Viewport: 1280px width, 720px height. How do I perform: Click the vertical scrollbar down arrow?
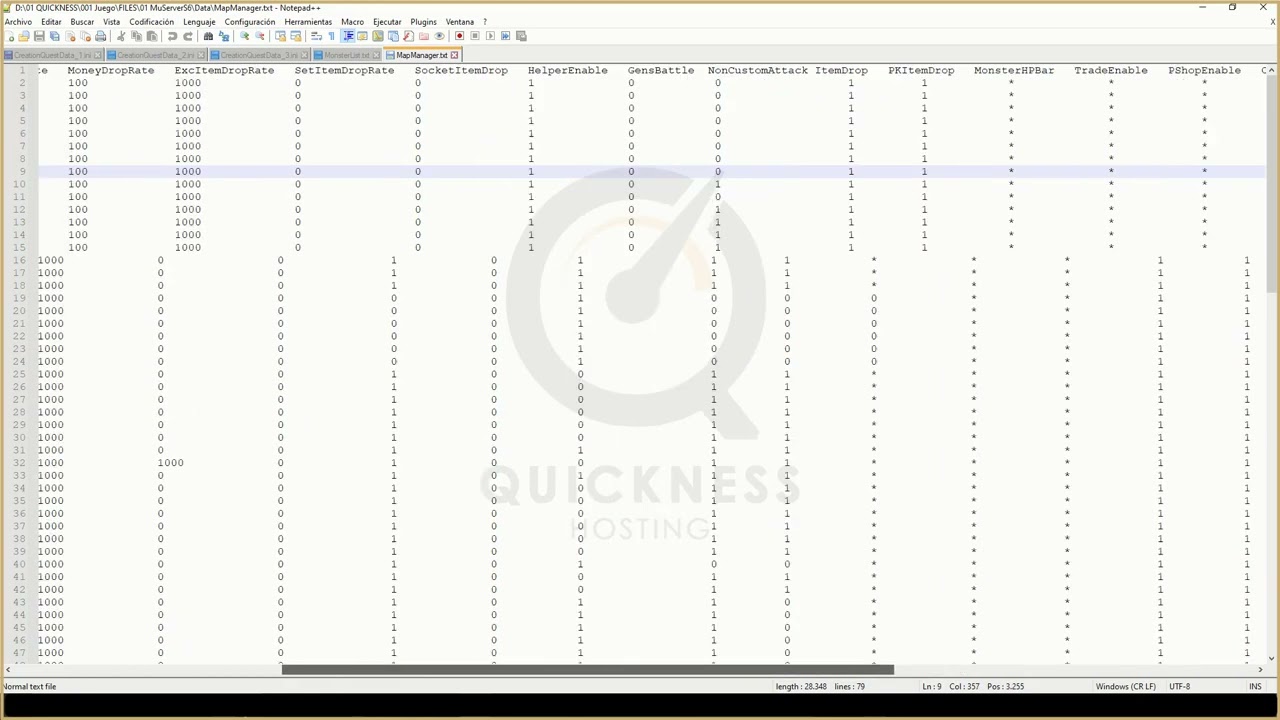(x=1272, y=658)
